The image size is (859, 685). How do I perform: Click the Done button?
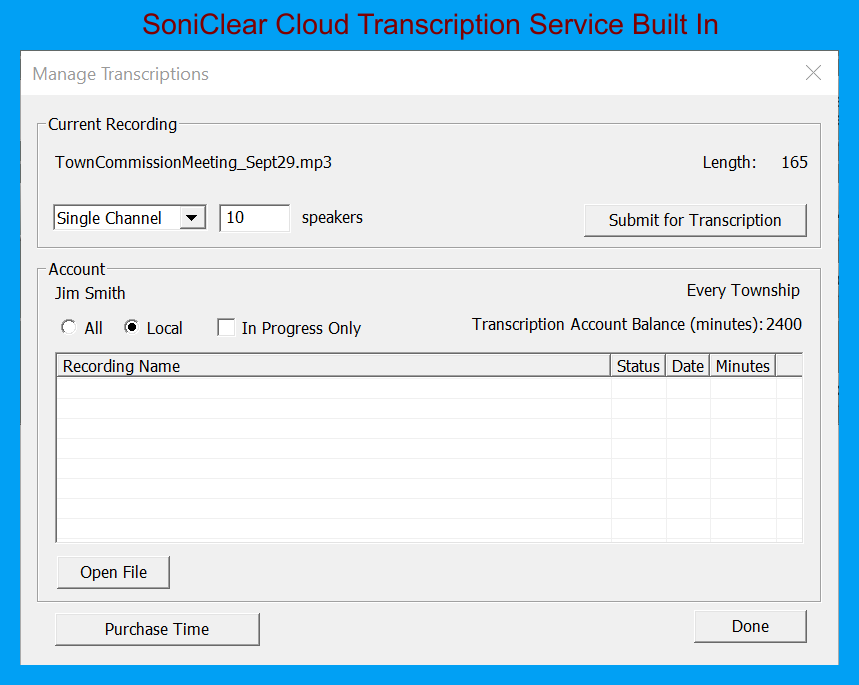(749, 626)
